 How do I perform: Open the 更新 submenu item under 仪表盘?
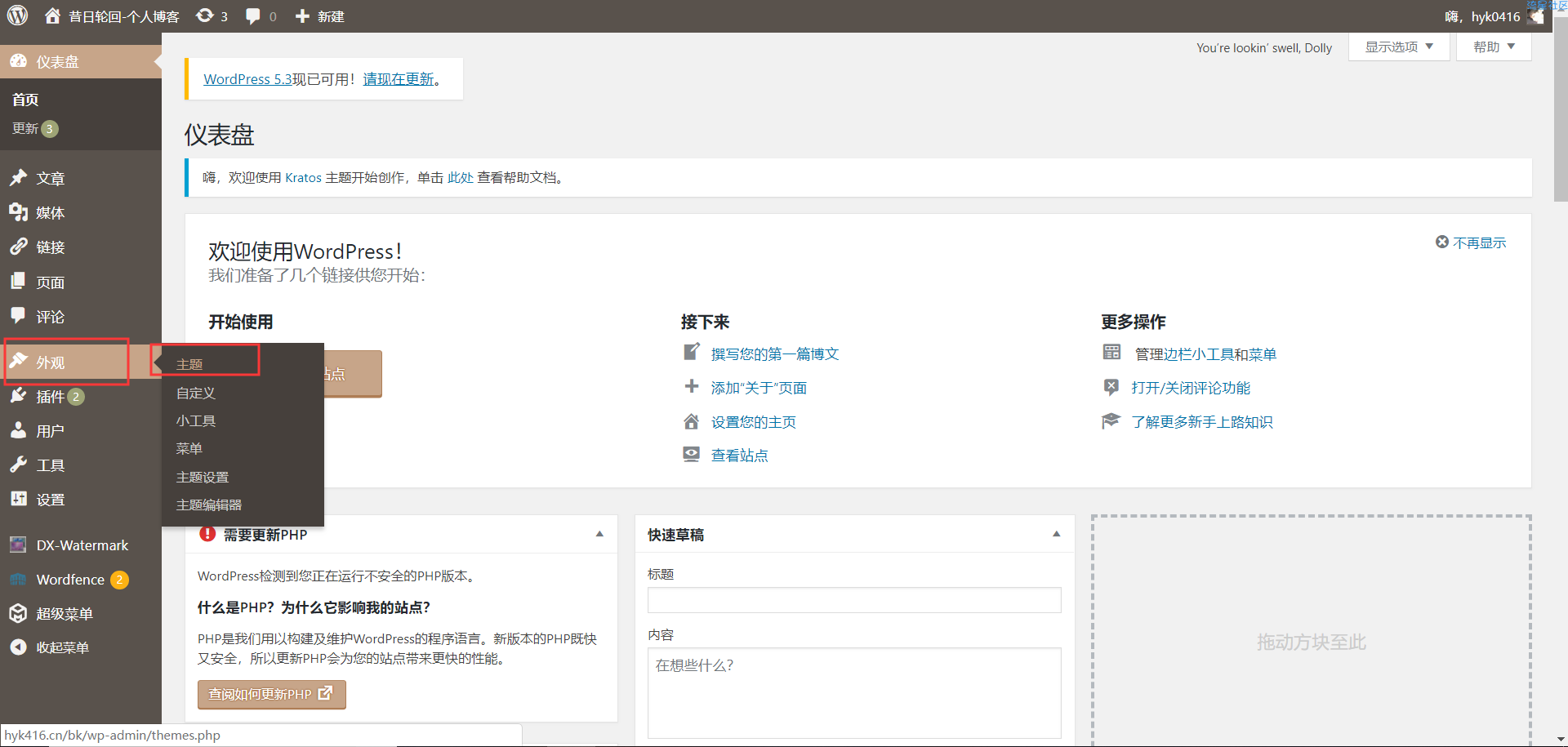(35, 128)
